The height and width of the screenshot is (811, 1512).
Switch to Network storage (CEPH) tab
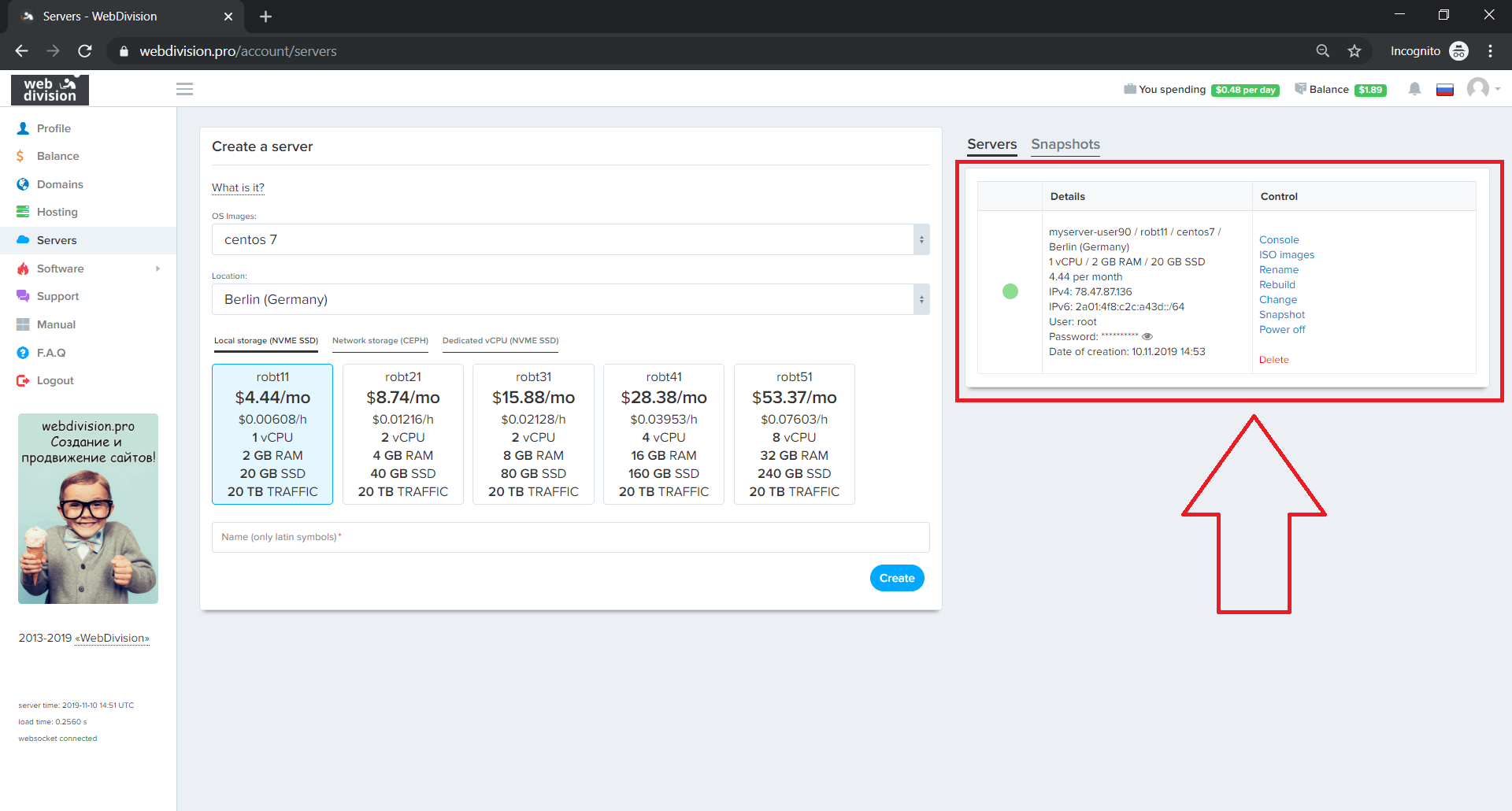tap(380, 341)
